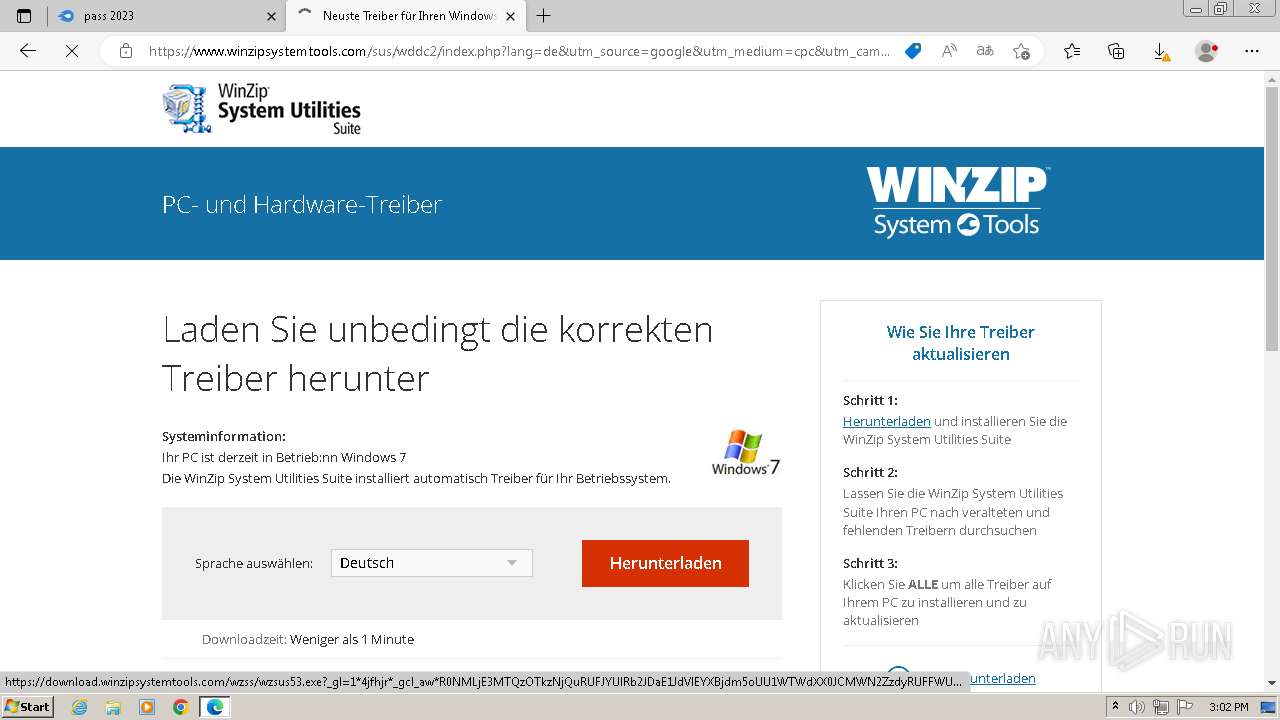This screenshot has width=1280, height=720.
Task: Open the network status tray icon
Action: coord(1160,707)
